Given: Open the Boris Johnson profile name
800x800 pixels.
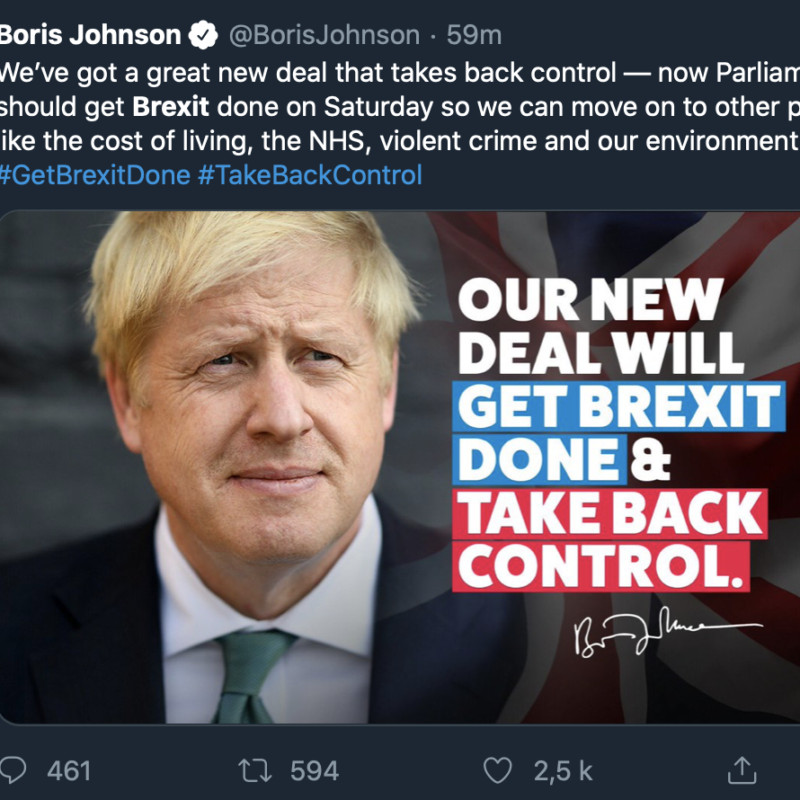Looking at the screenshot, I should 90,36.
